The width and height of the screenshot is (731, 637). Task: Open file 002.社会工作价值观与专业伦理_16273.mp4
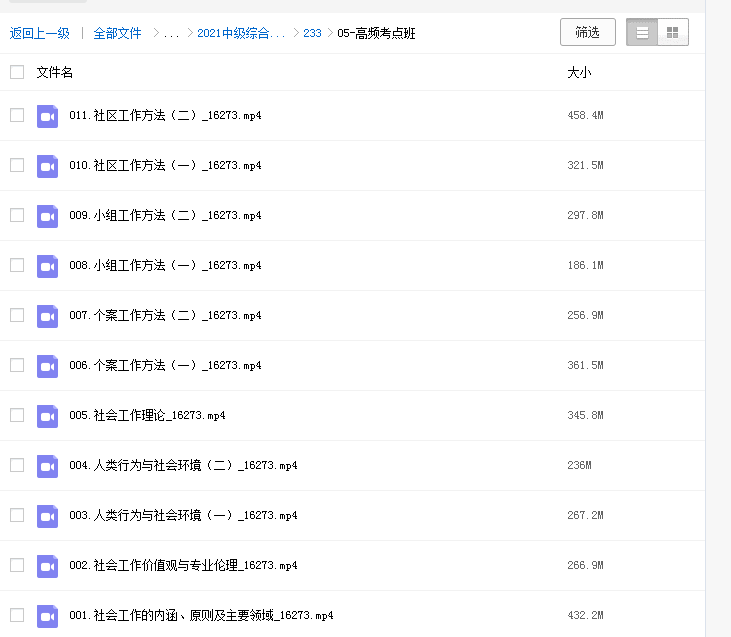pos(183,565)
